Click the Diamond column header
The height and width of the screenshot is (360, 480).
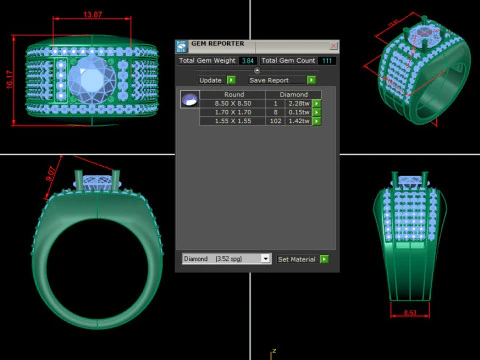[x=293, y=95]
